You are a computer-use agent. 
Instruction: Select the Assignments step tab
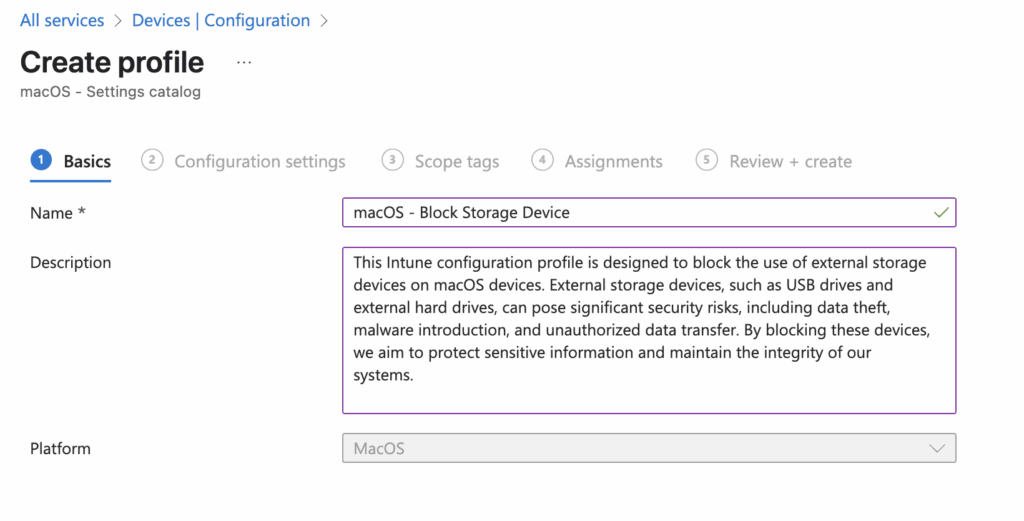point(613,161)
